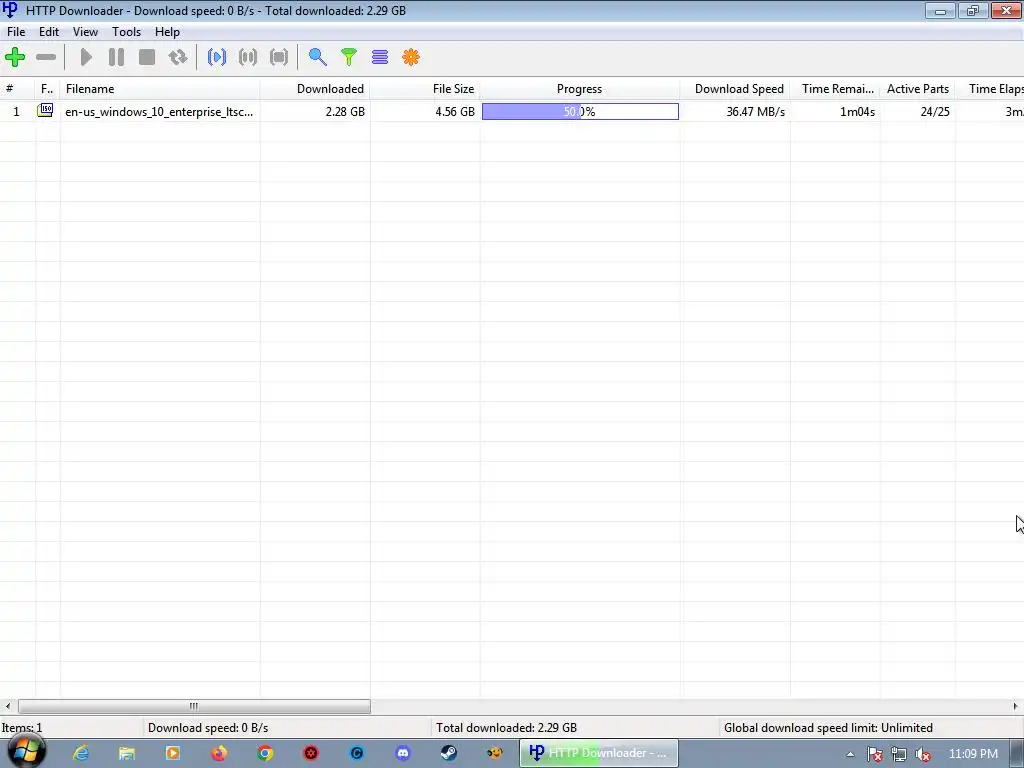This screenshot has height=768, width=1024.
Task: Open the Help menu
Action: point(167,32)
